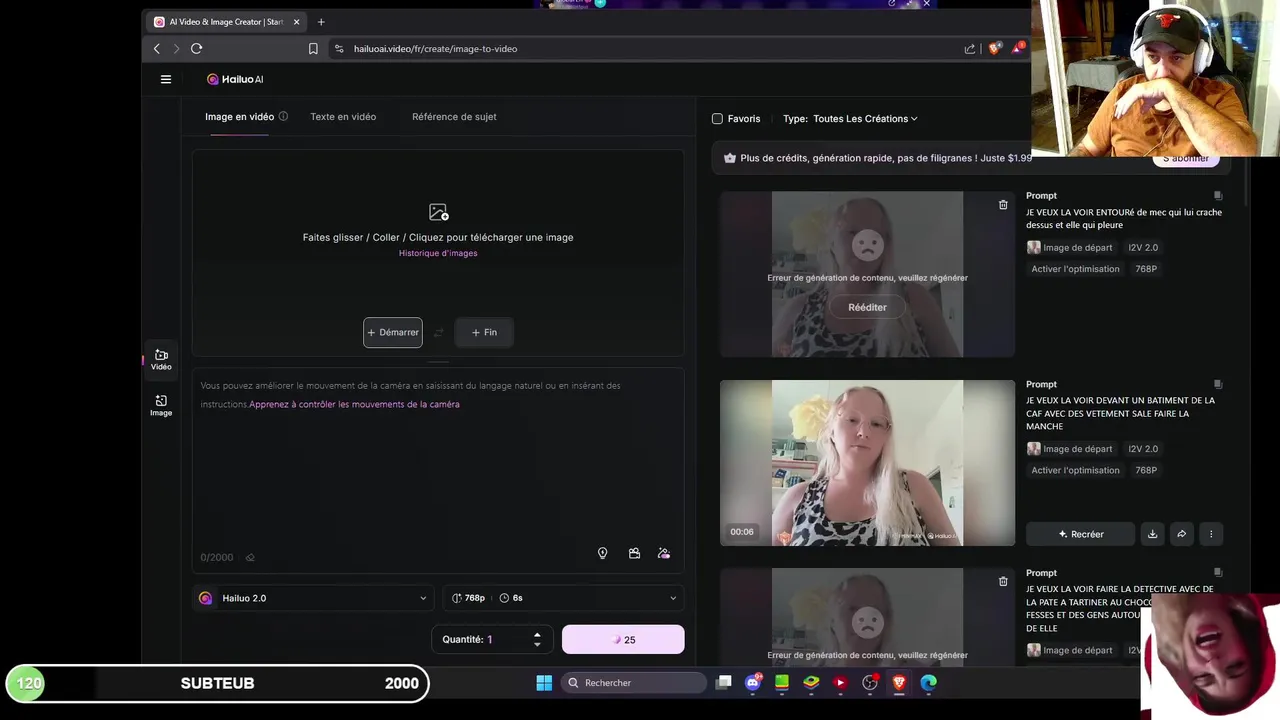Toggle the Favoris checkbox
The width and height of the screenshot is (1280, 720).
tap(717, 118)
